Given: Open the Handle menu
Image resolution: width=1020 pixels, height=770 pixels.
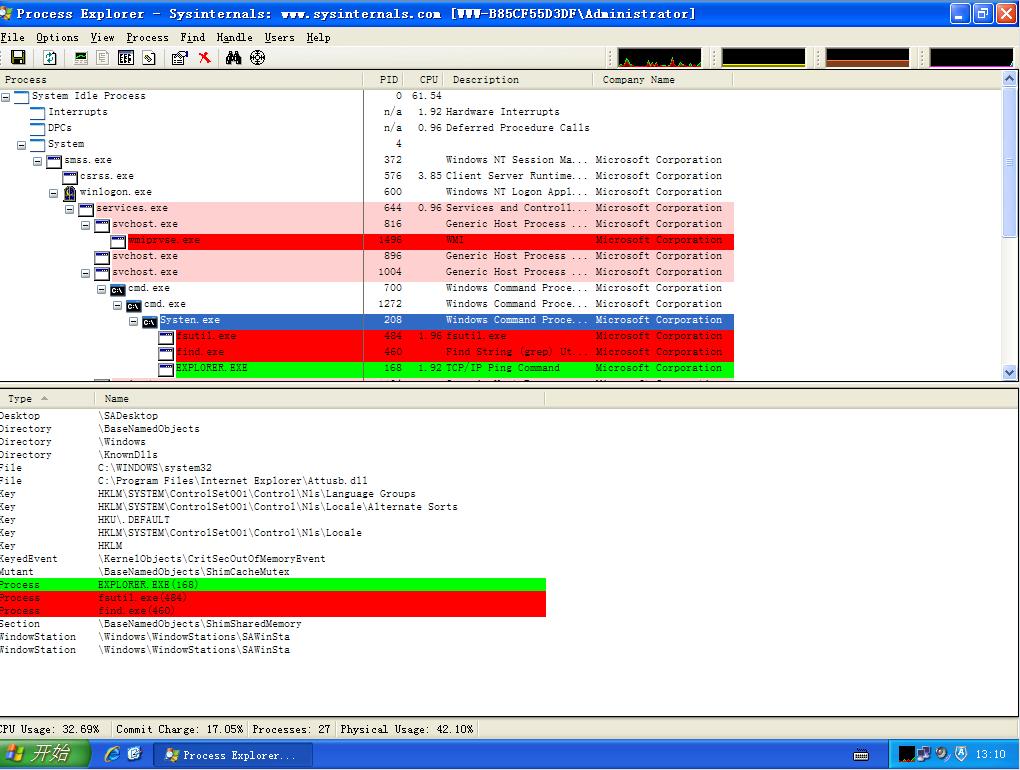Looking at the screenshot, I should [x=234, y=38].
